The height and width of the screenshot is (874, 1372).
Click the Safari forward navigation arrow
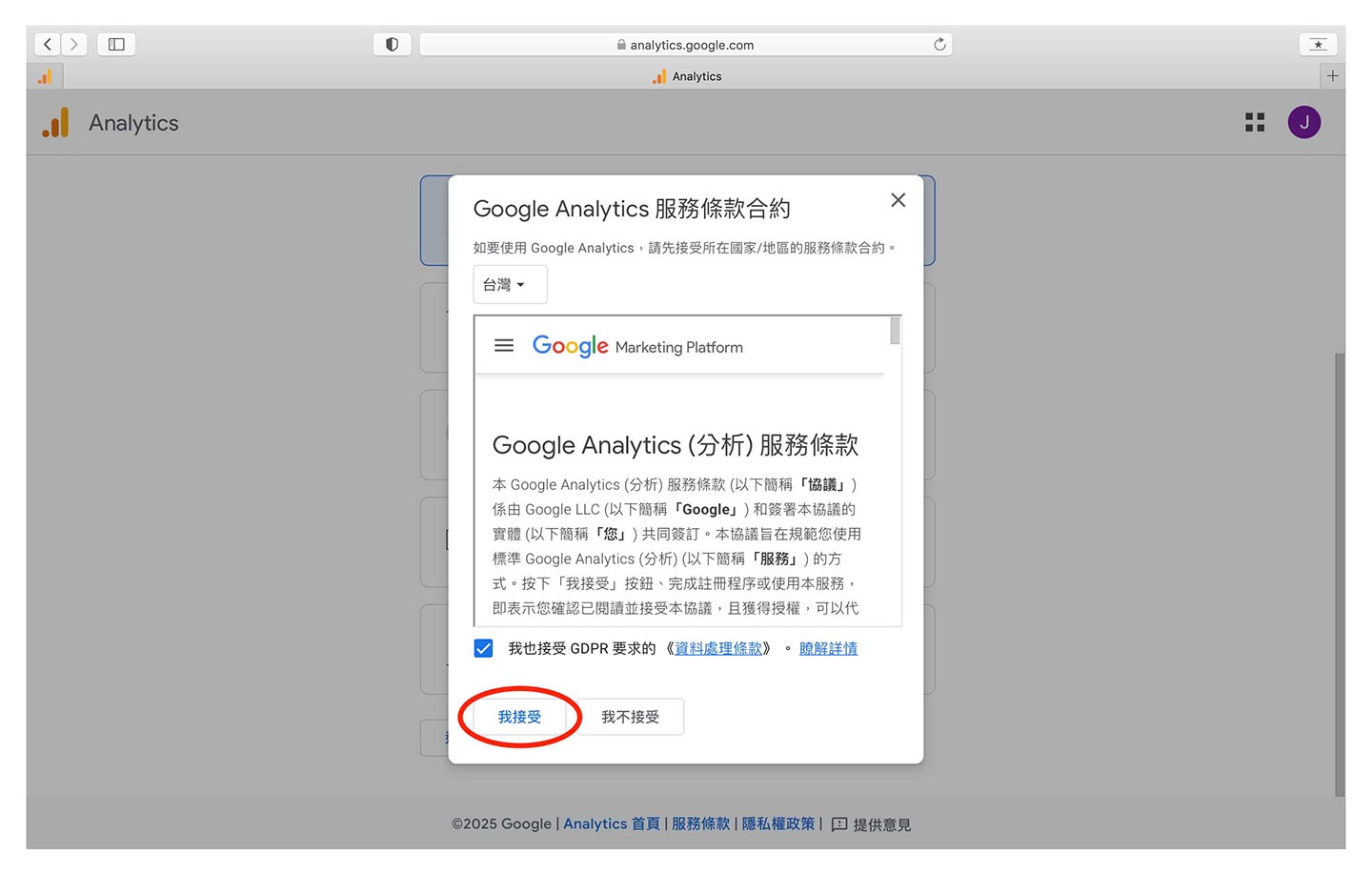(x=74, y=45)
